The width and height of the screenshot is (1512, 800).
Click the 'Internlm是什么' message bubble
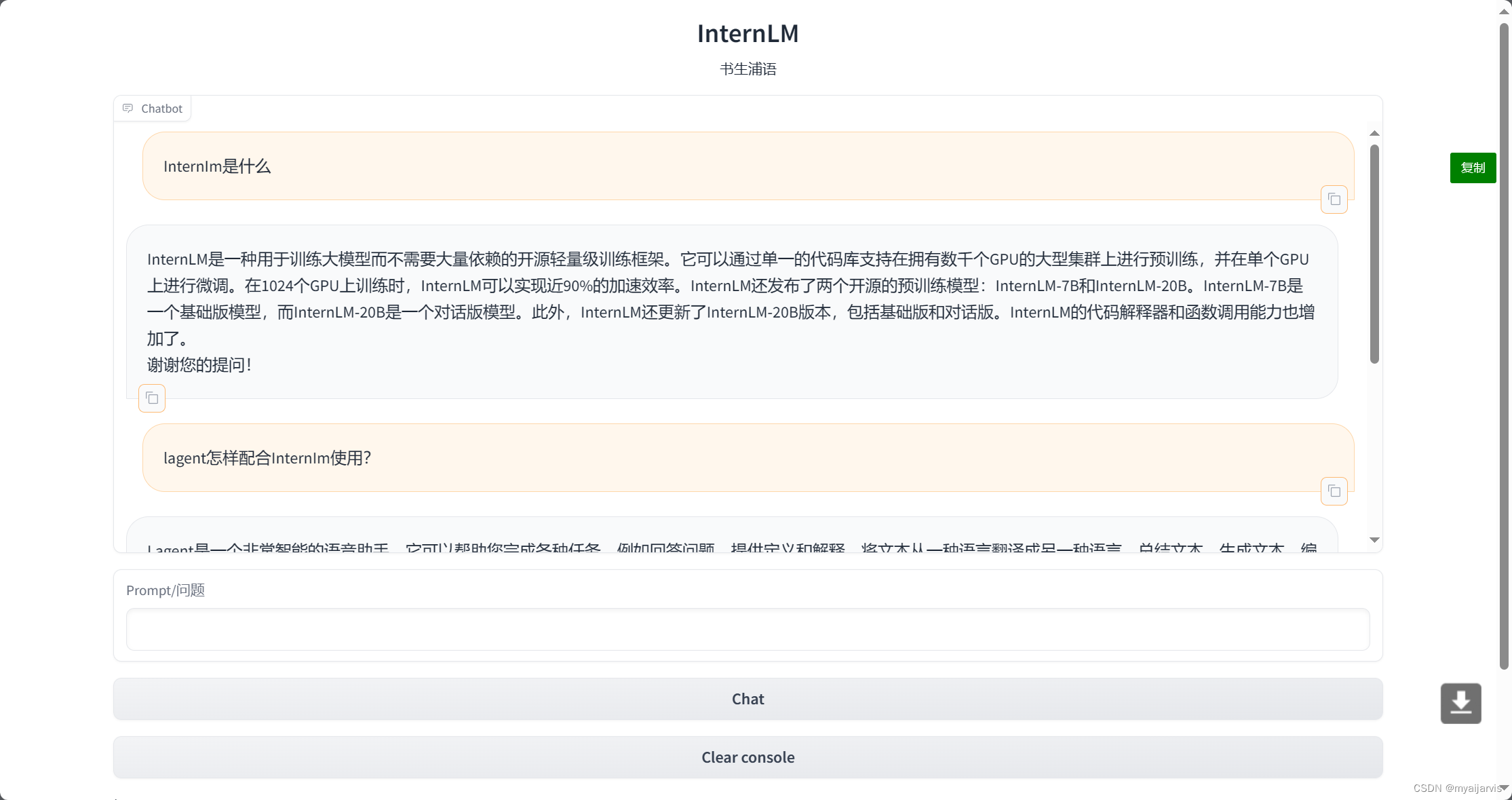[x=748, y=166]
